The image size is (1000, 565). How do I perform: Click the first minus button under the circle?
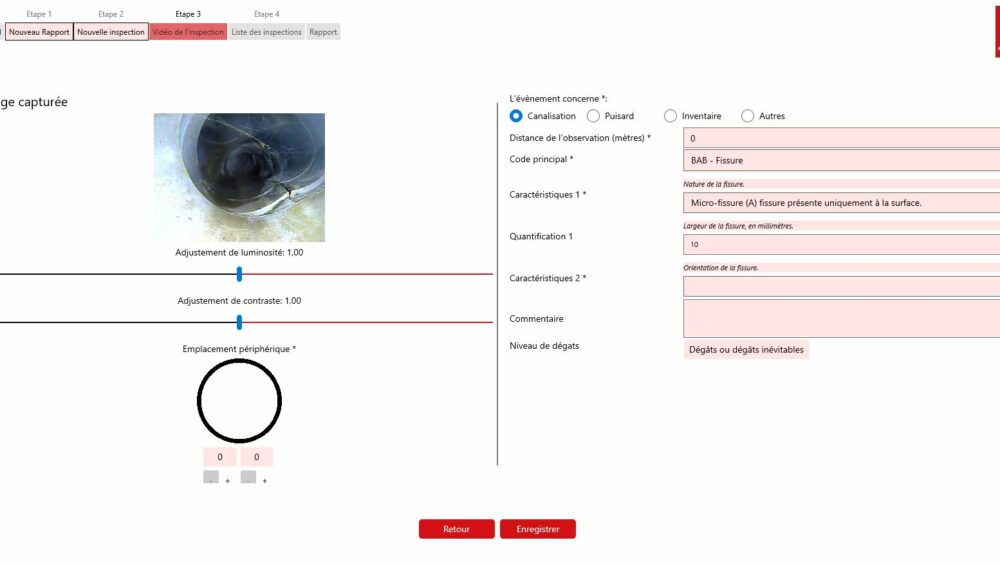pos(211,479)
